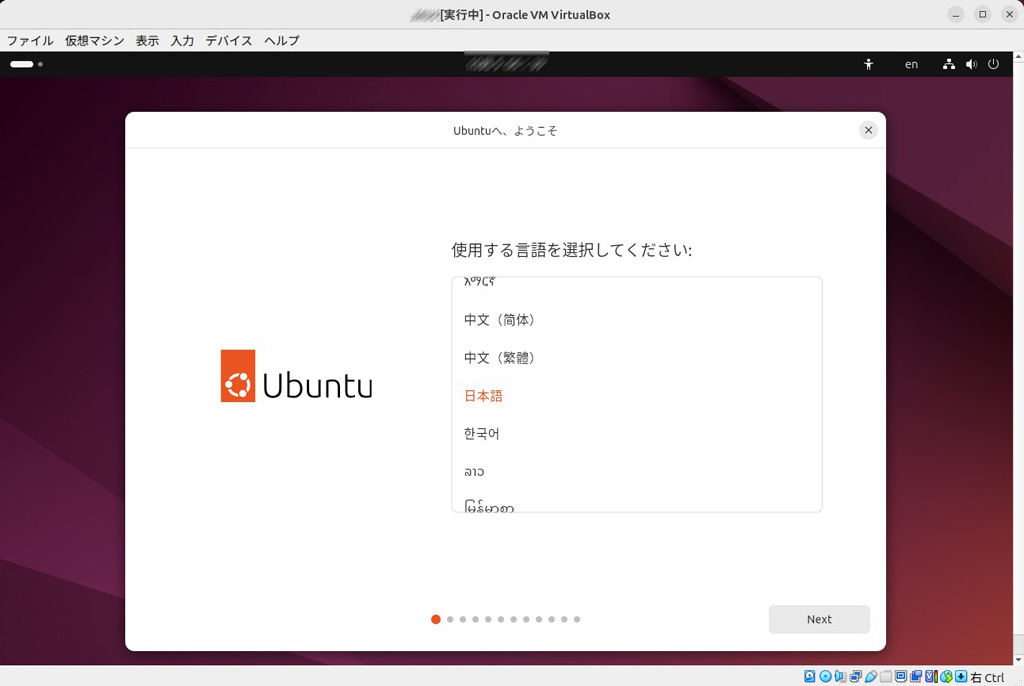Screen dimensions: 1024x686
Task: Click the display status icon
Action: [901, 676]
